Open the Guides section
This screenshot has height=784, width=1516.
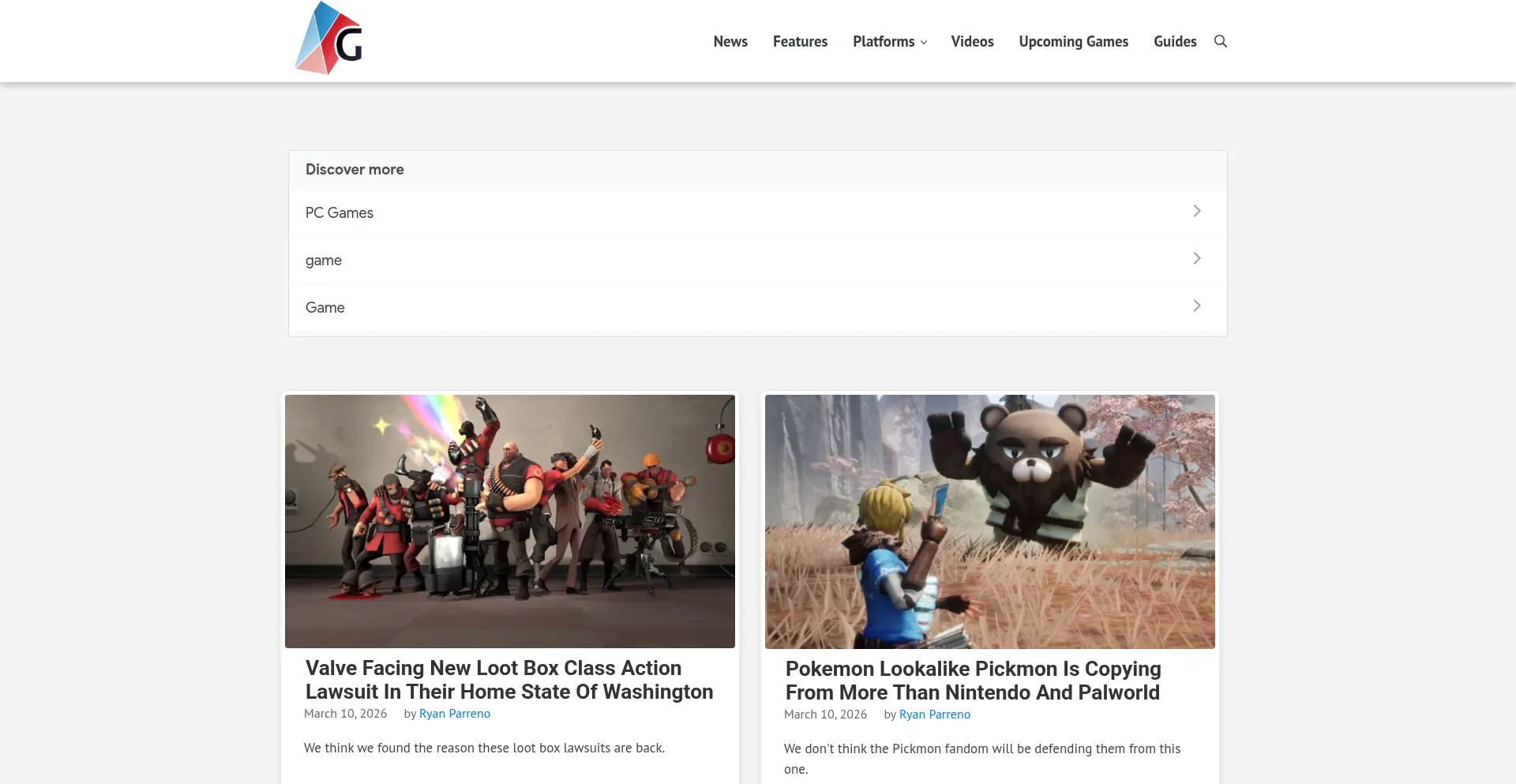[1175, 41]
